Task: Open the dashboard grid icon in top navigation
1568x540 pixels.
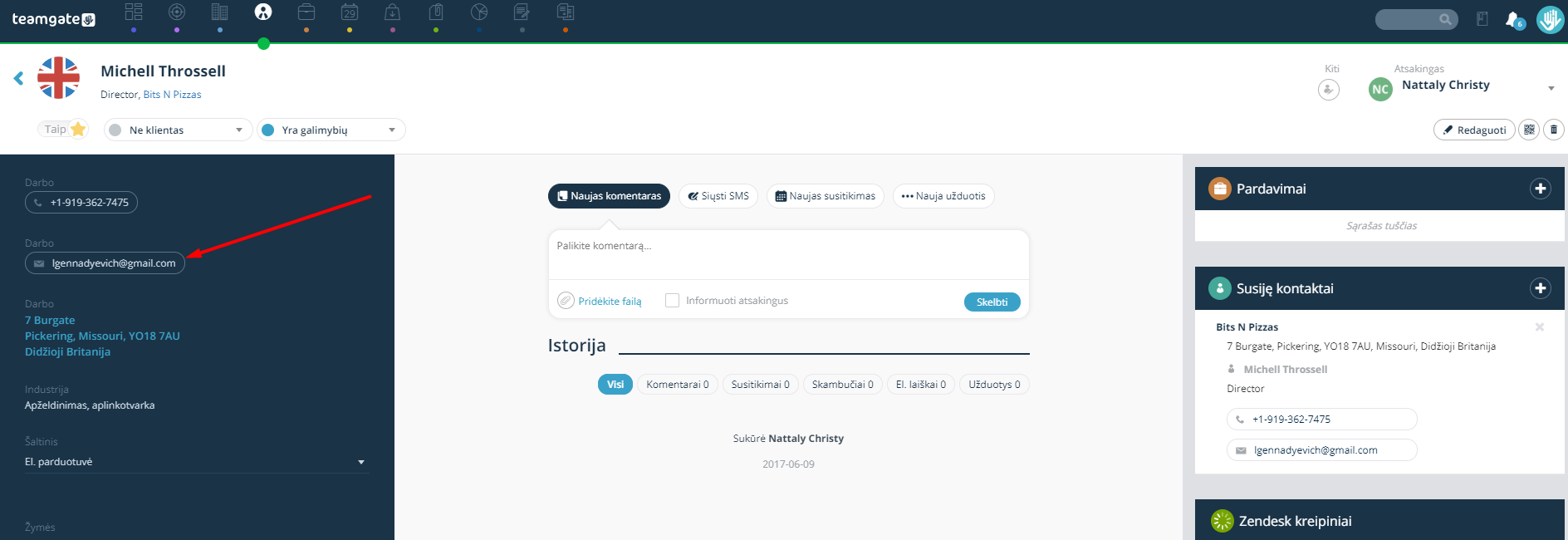Action: [134, 12]
